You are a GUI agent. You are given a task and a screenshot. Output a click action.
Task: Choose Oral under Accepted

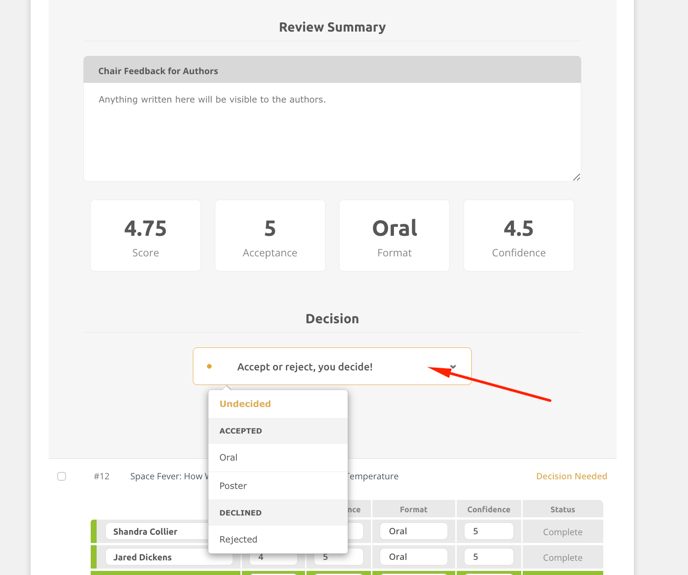click(x=229, y=457)
